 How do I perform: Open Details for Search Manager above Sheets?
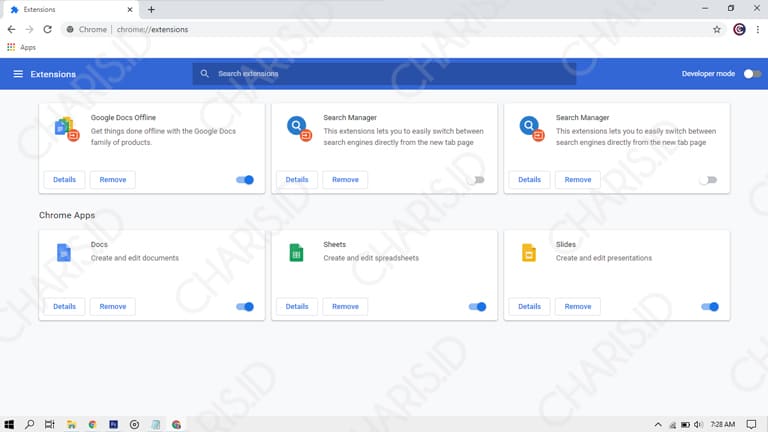297,180
